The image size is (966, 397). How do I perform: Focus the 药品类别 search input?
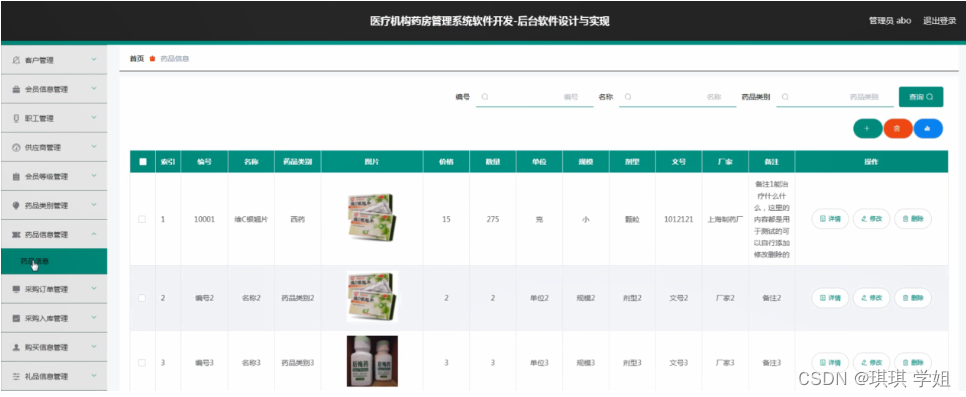[x=834, y=97]
